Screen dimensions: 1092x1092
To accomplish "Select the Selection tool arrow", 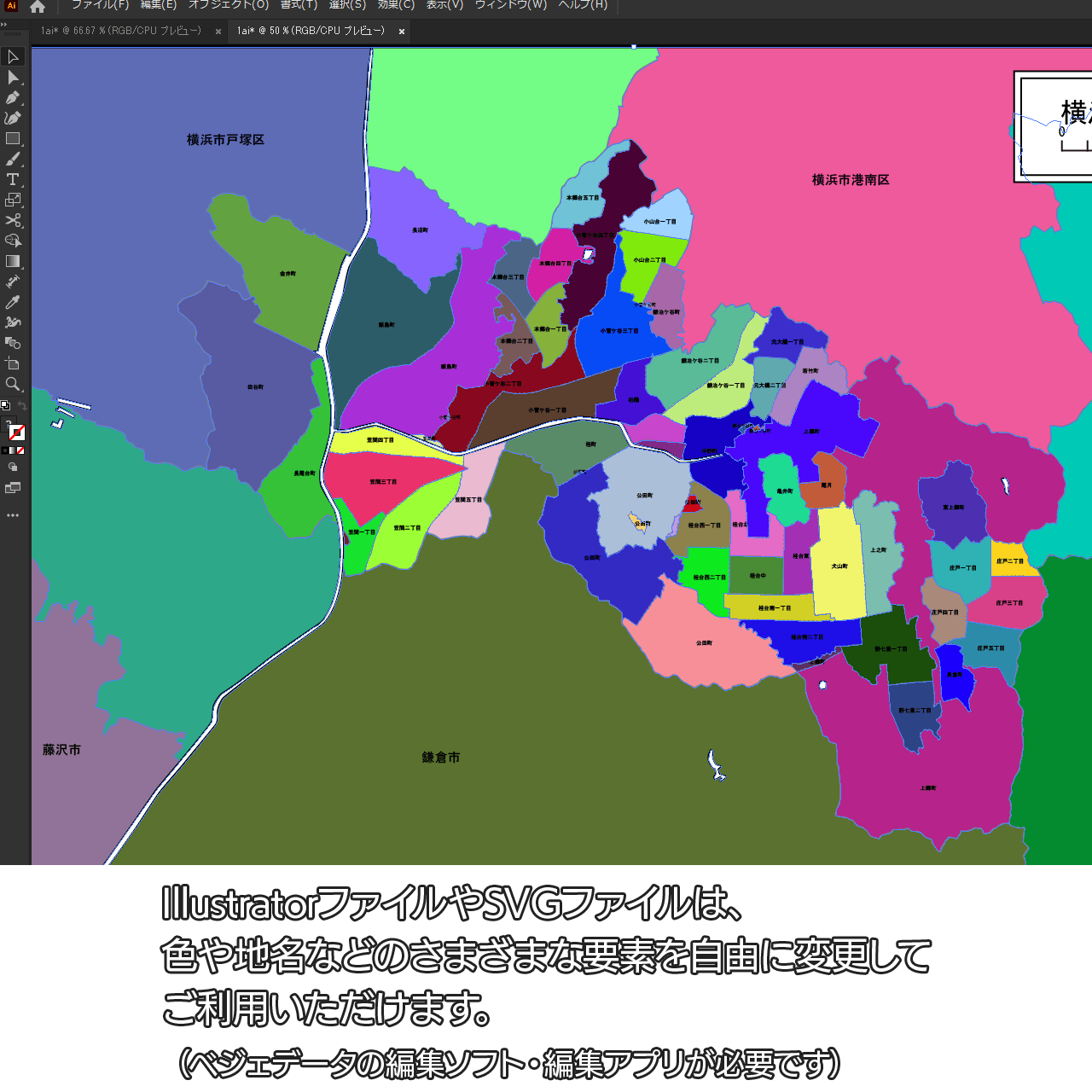I will coord(13,57).
